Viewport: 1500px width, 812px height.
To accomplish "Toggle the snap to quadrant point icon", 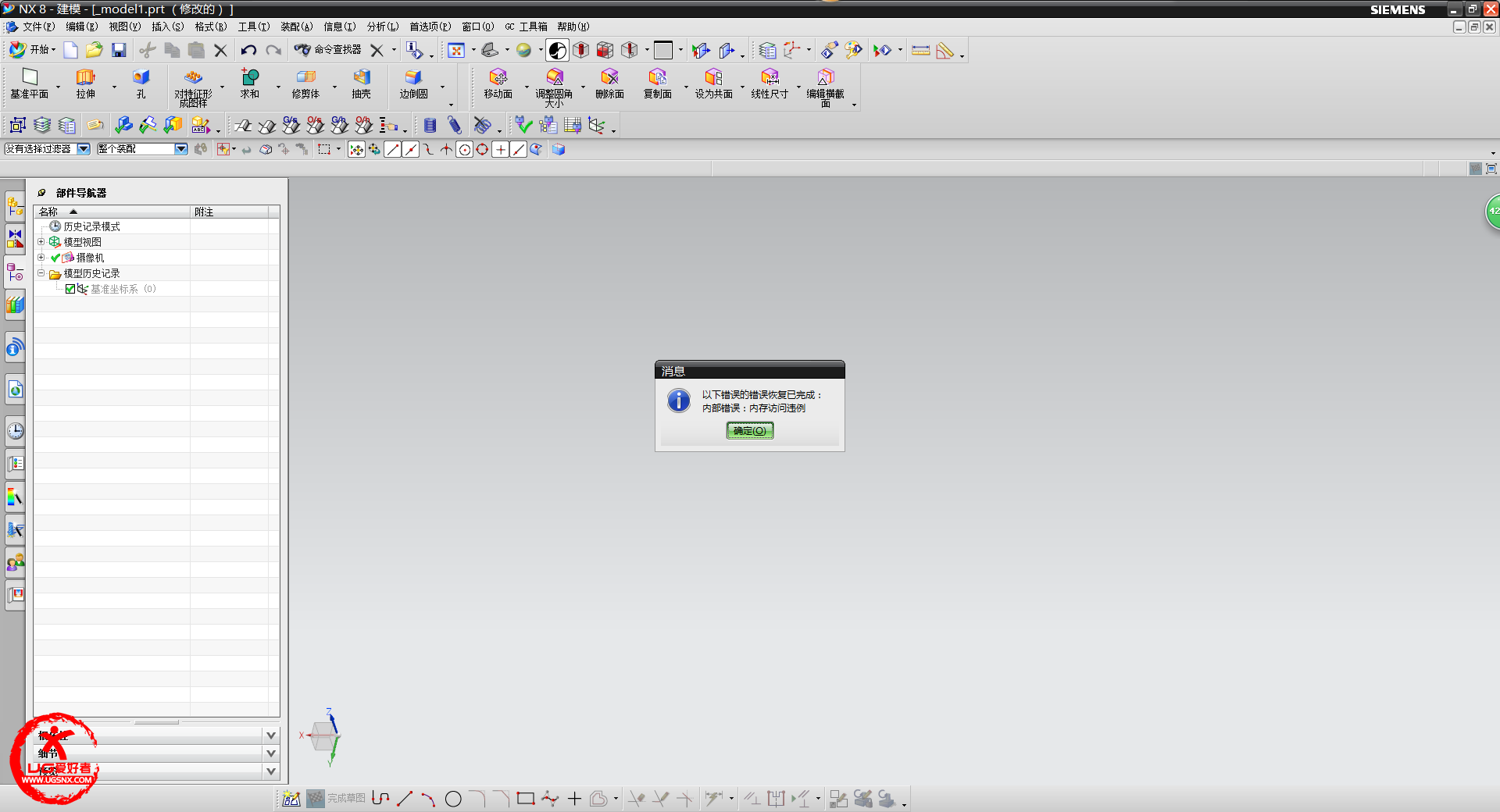I will pos(482,149).
